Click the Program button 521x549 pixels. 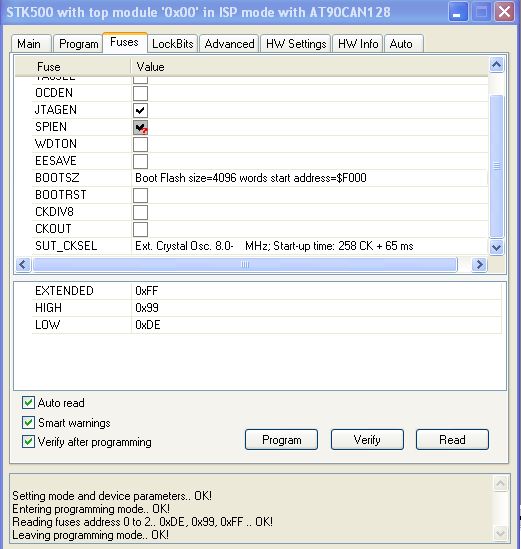pyautogui.click(x=282, y=440)
